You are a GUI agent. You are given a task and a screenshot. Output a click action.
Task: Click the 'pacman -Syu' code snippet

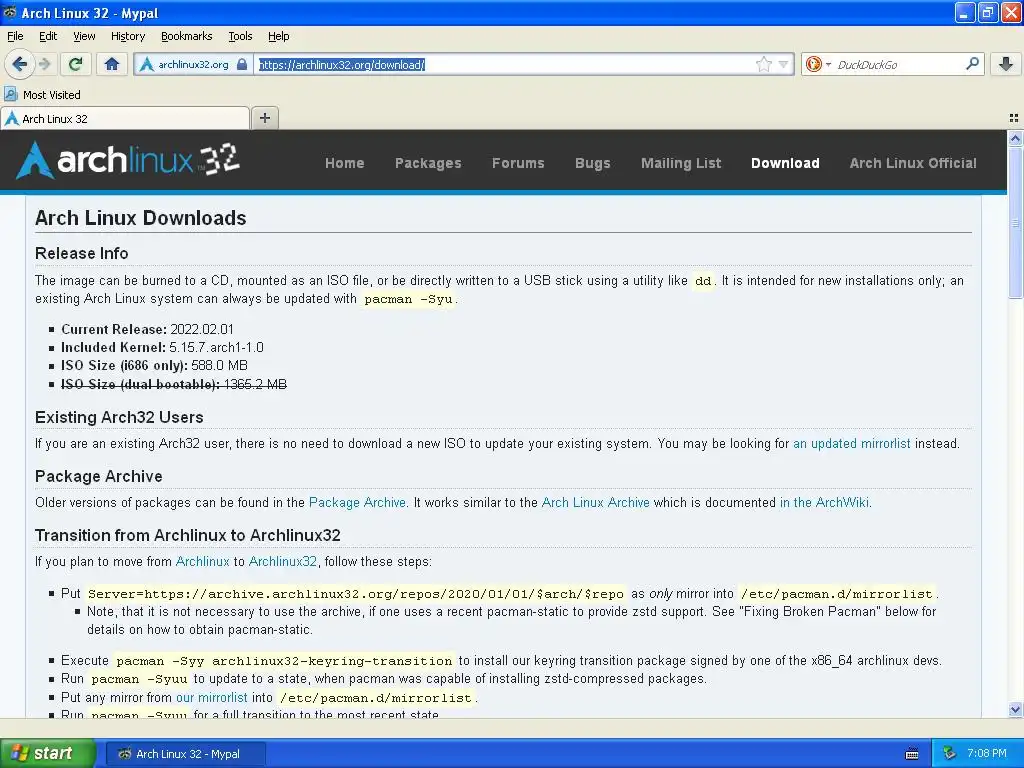[408, 299]
